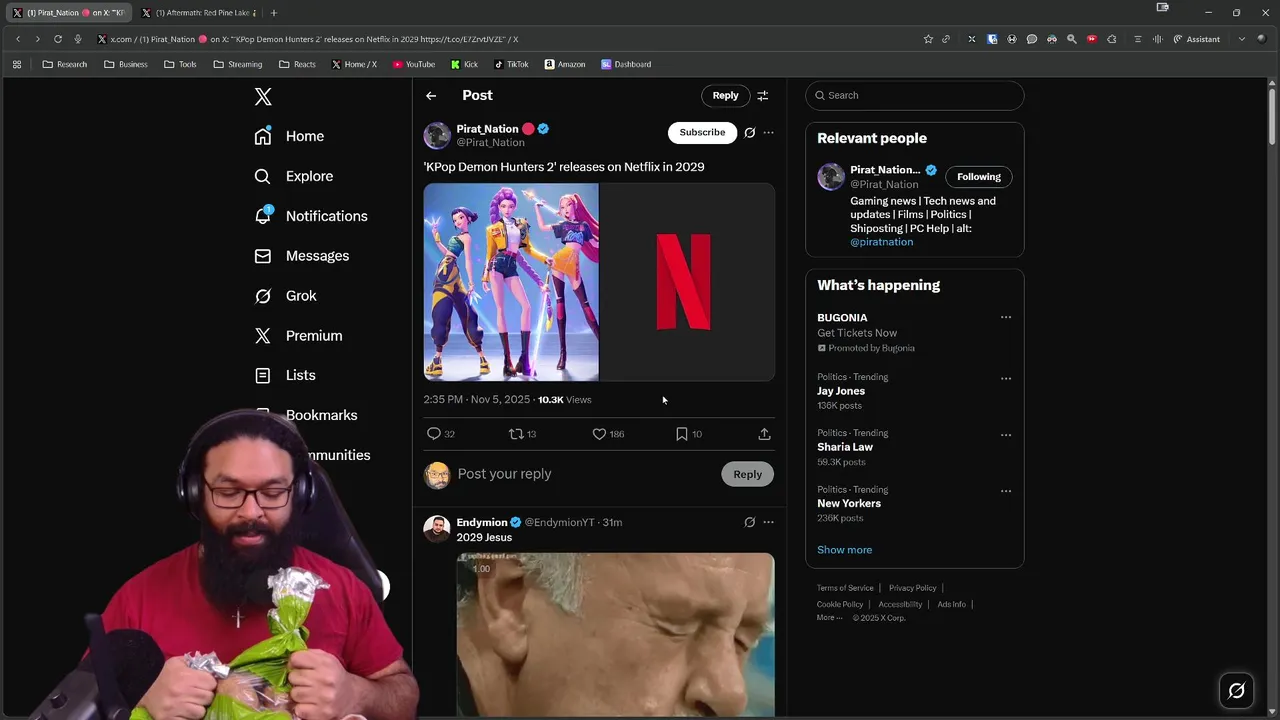Repost the post with 13 reposts
The width and height of the screenshot is (1280, 720).
522,434
